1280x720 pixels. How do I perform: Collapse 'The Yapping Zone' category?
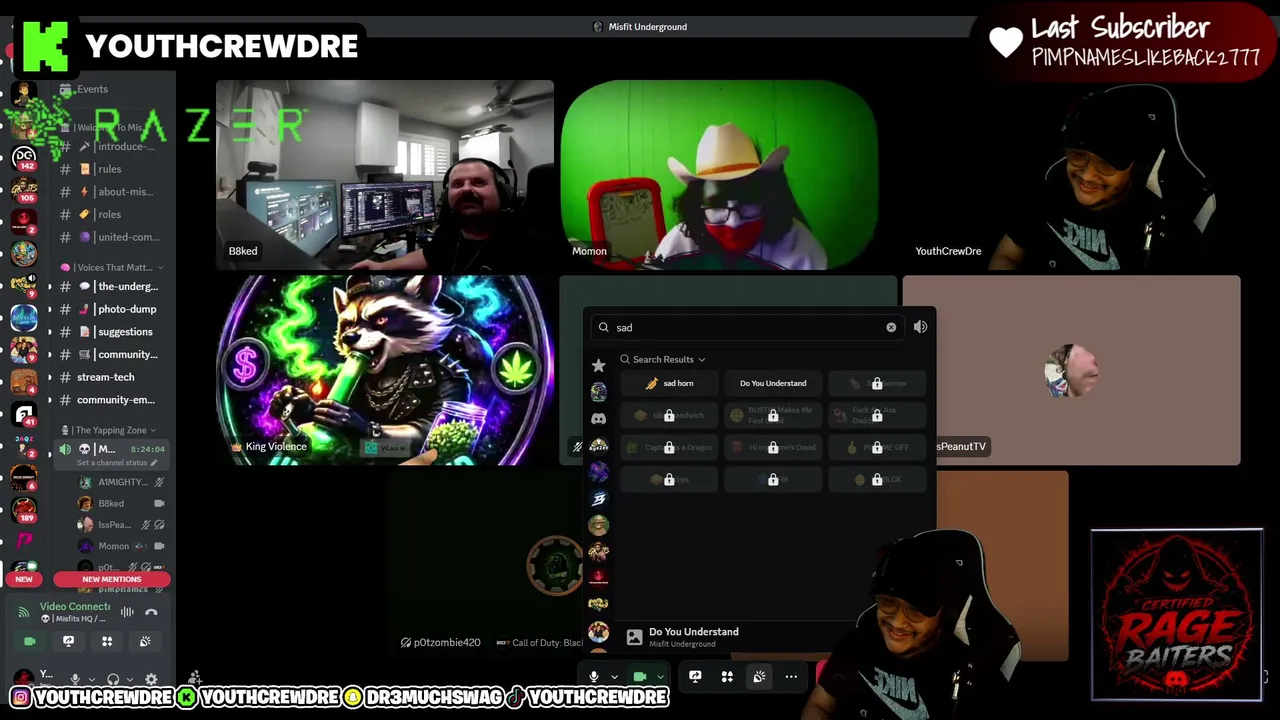110,430
